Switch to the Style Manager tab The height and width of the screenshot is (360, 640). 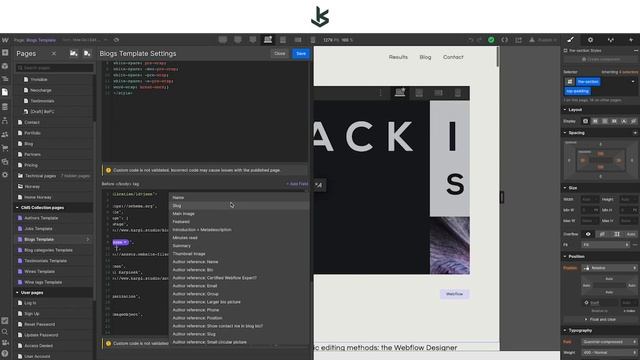tap(611, 40)
